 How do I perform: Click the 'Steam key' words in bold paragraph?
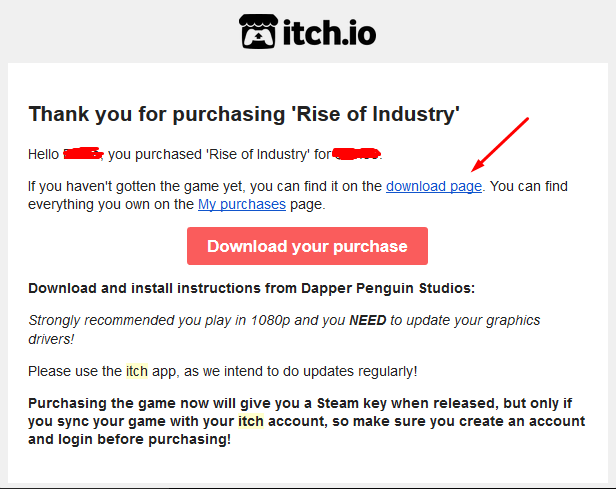click(352, 403)
